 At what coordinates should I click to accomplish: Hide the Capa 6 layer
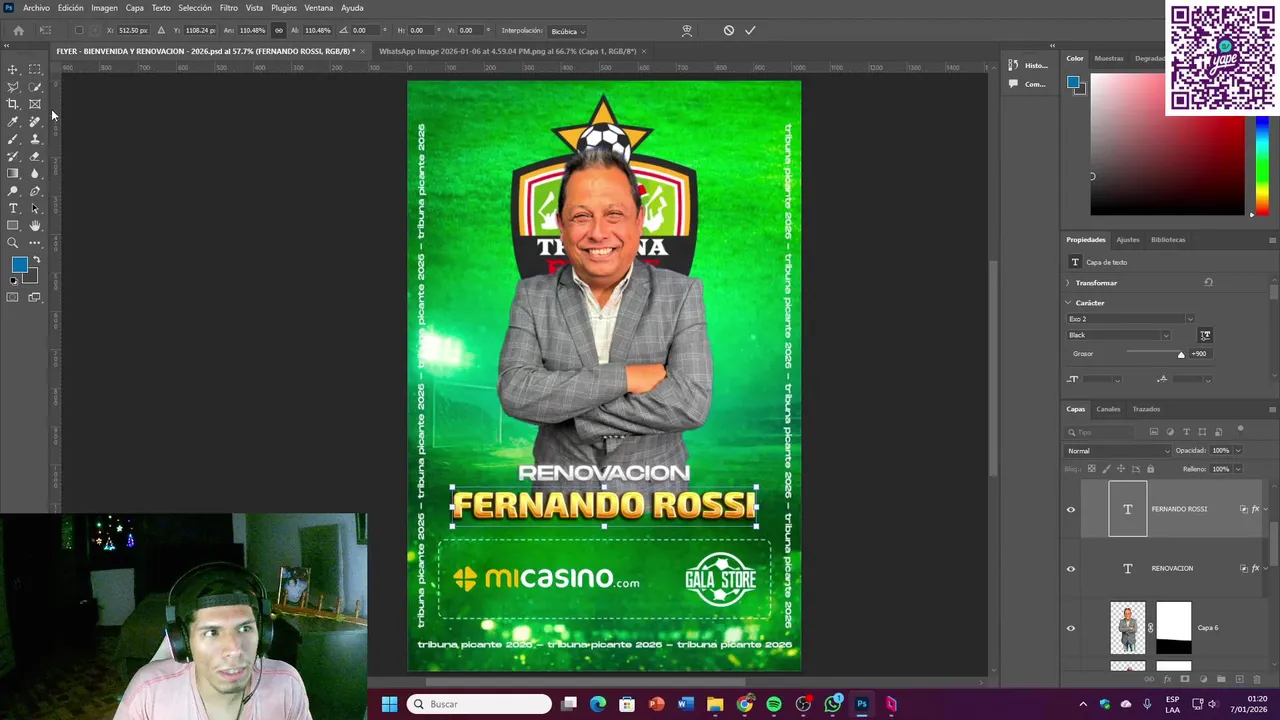pos(1071,628)
